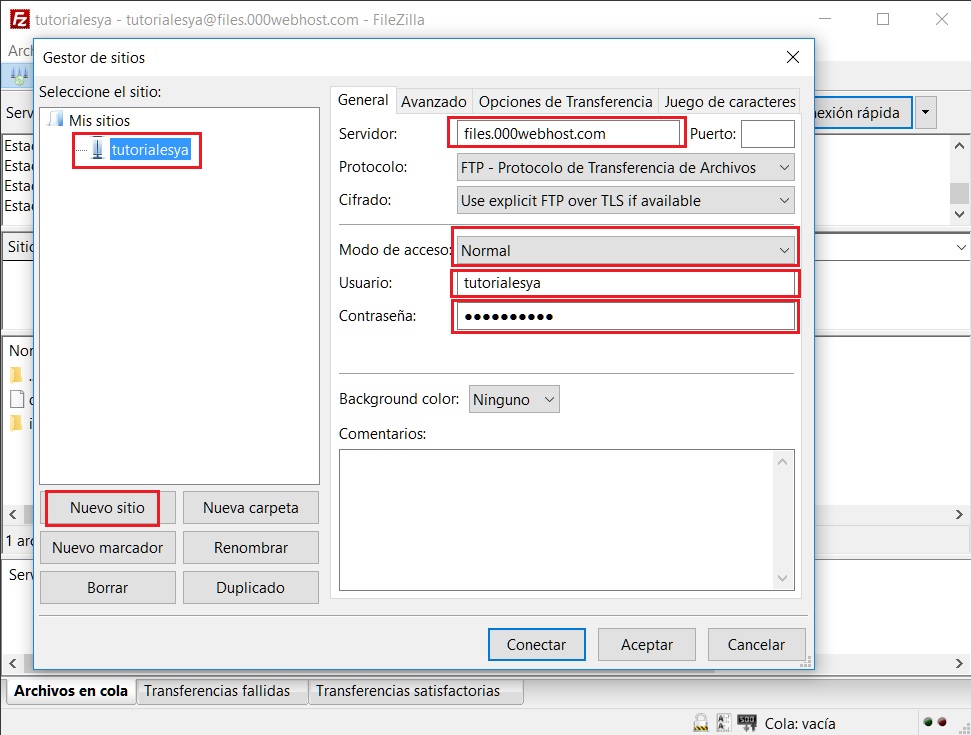The image size is (971, 735).
Task: Switch to the Avanzado tab
Action: [433, 102]
